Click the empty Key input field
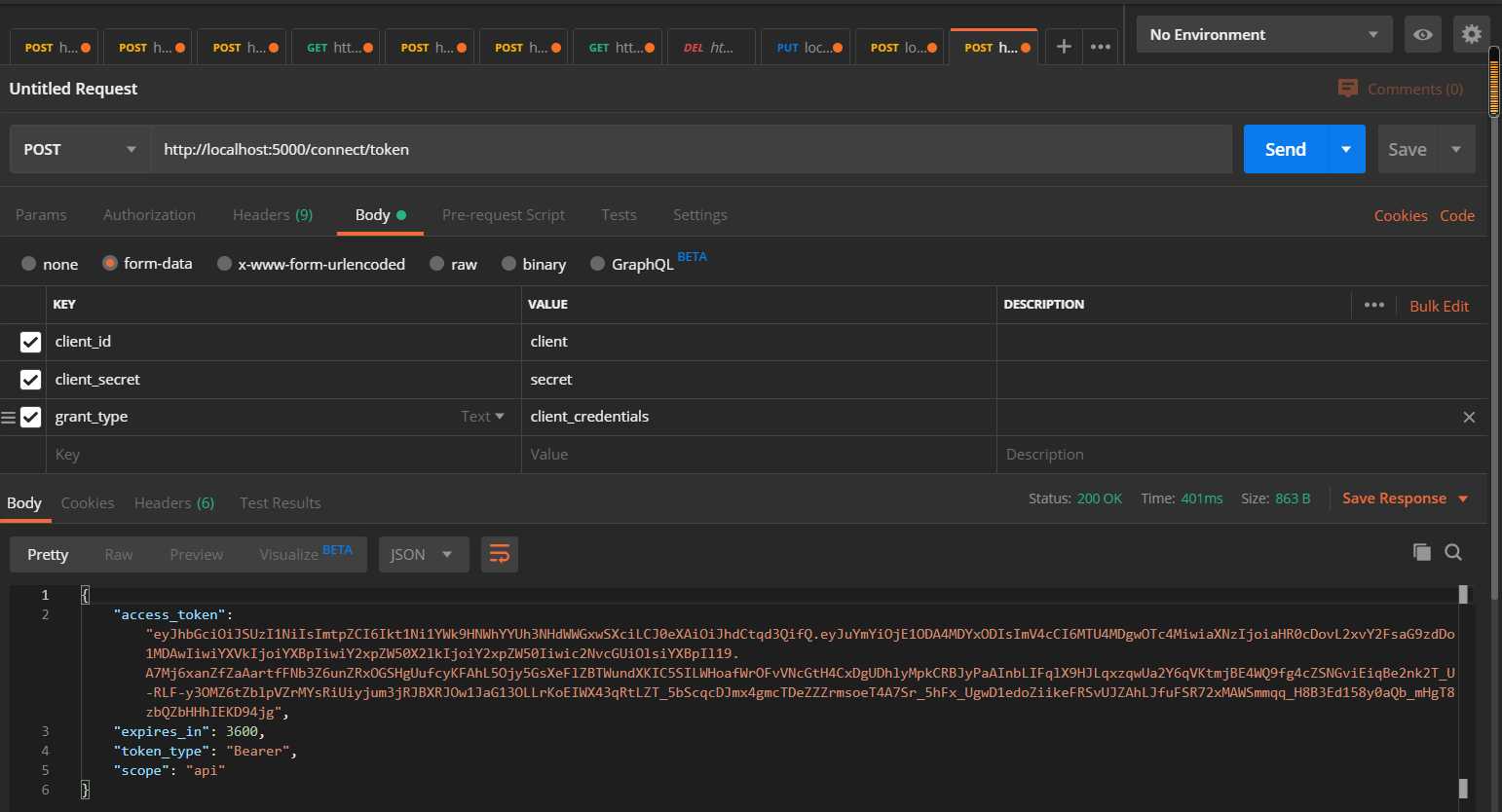 tap(283, 455)
